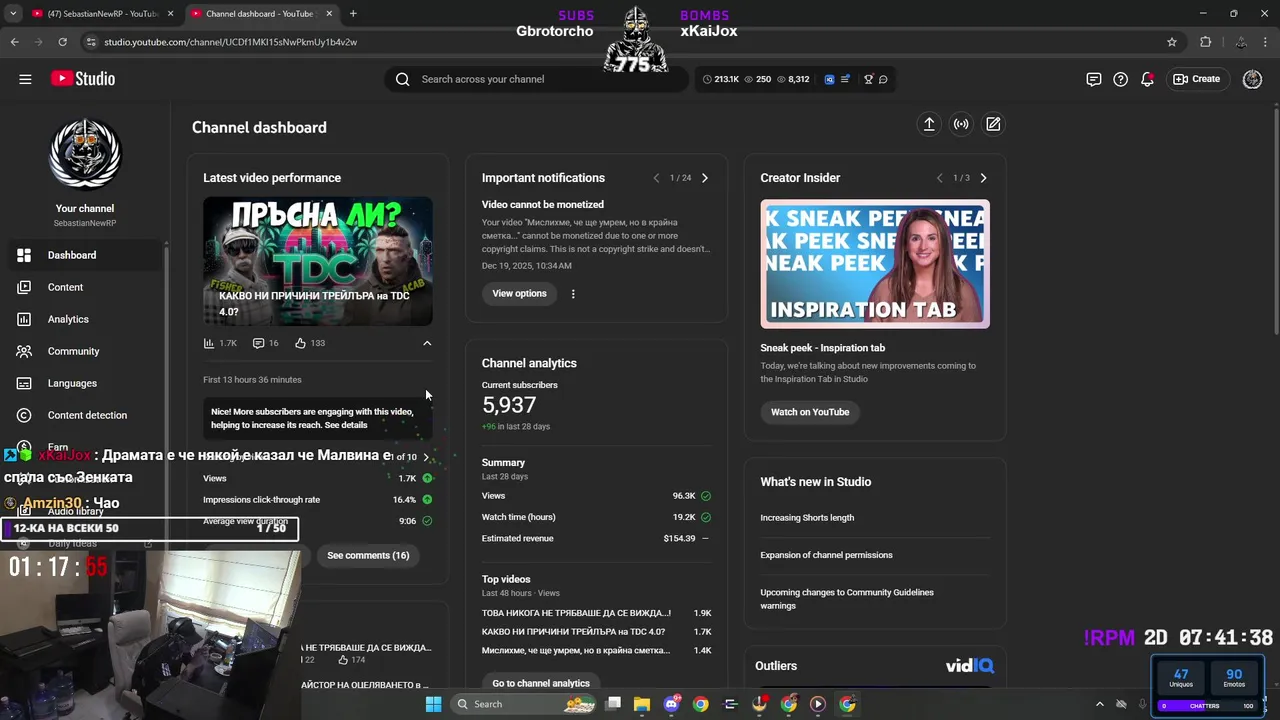
Task: Open the help question mark icon
Action: tap(1121, 79)
